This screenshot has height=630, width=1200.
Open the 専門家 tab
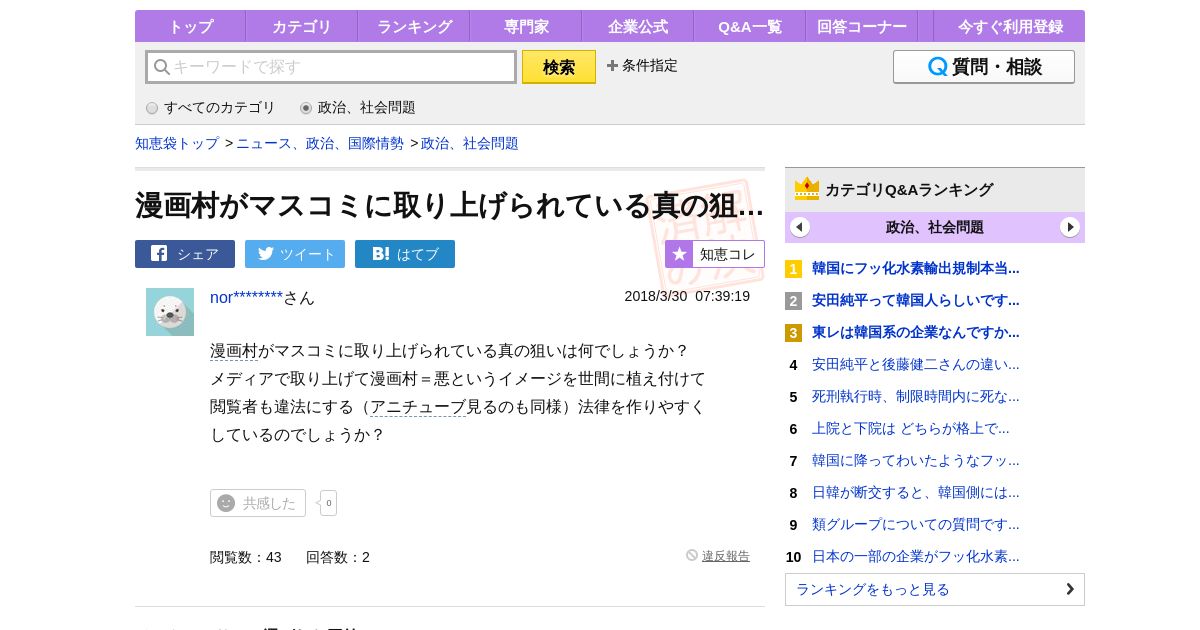[526, 27]
